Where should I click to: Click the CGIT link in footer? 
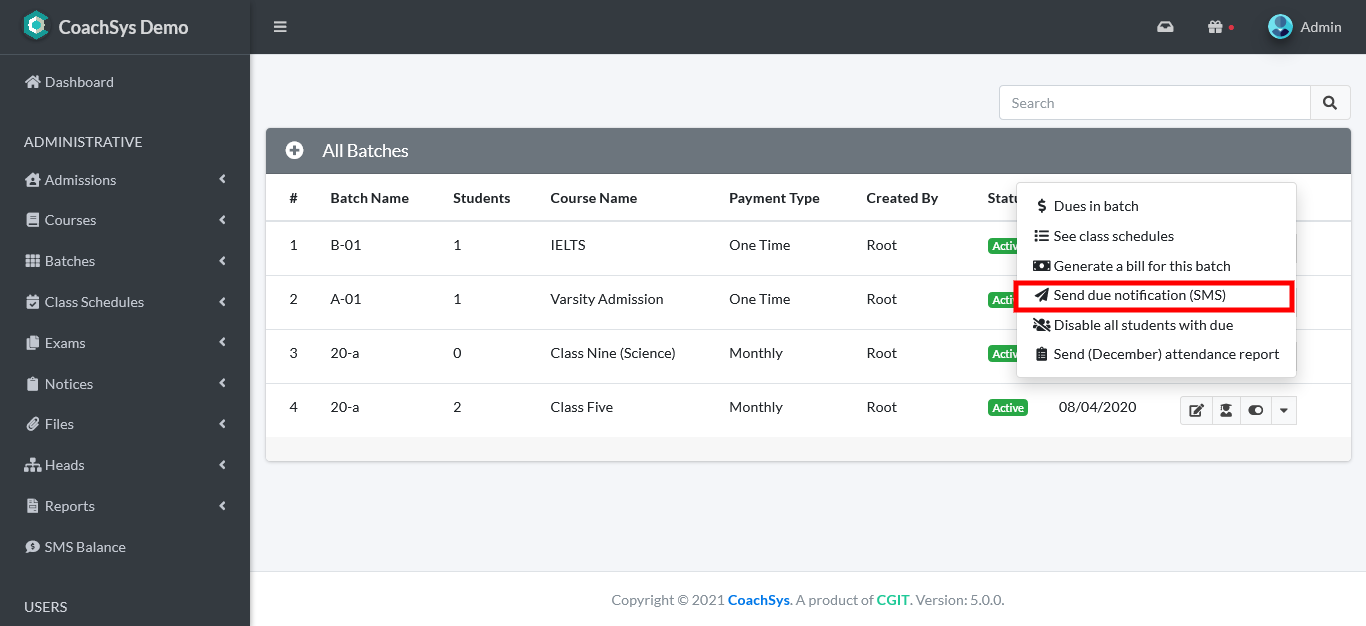[892, 600]
